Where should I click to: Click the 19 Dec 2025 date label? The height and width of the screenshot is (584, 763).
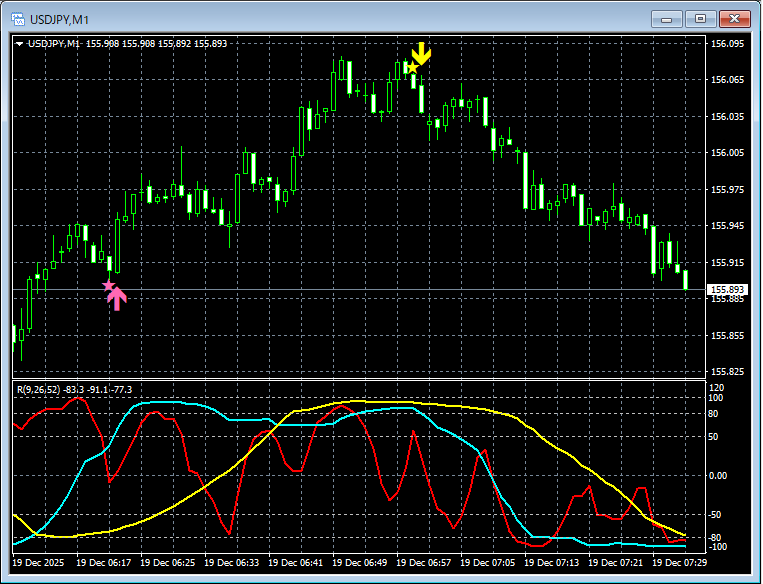point(42,563)
